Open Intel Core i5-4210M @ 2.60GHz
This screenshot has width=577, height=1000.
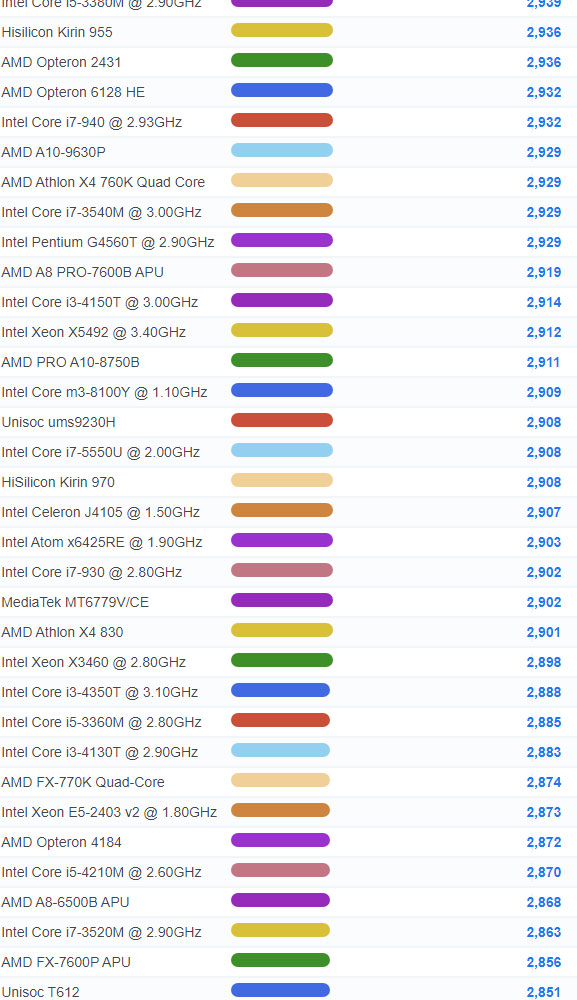click(x=101, y=871)
